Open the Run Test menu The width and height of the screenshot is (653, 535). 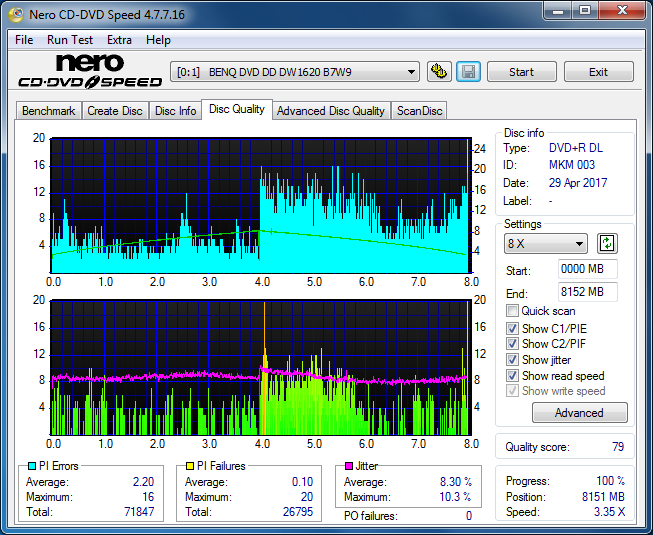click(x=70, y=40)
